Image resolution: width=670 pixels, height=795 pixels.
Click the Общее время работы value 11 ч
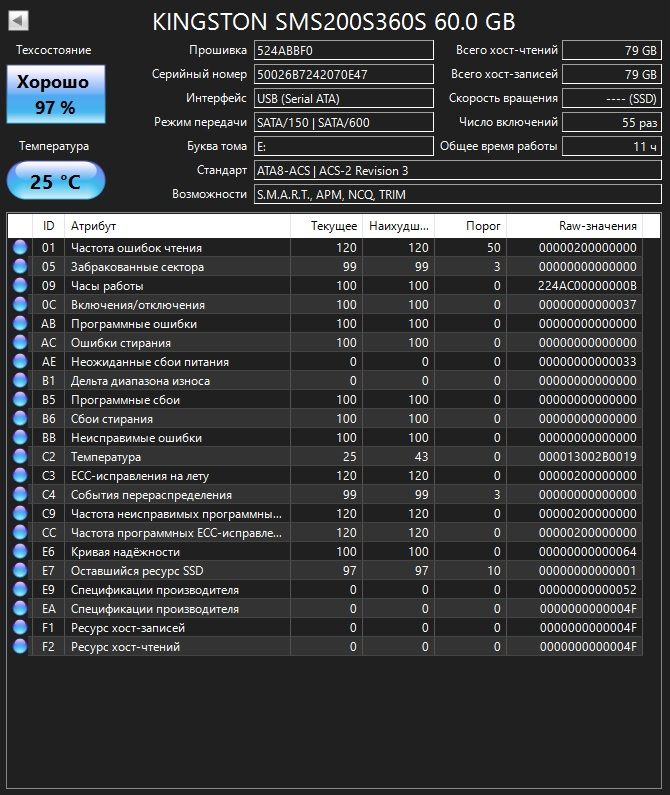point(612,147)
